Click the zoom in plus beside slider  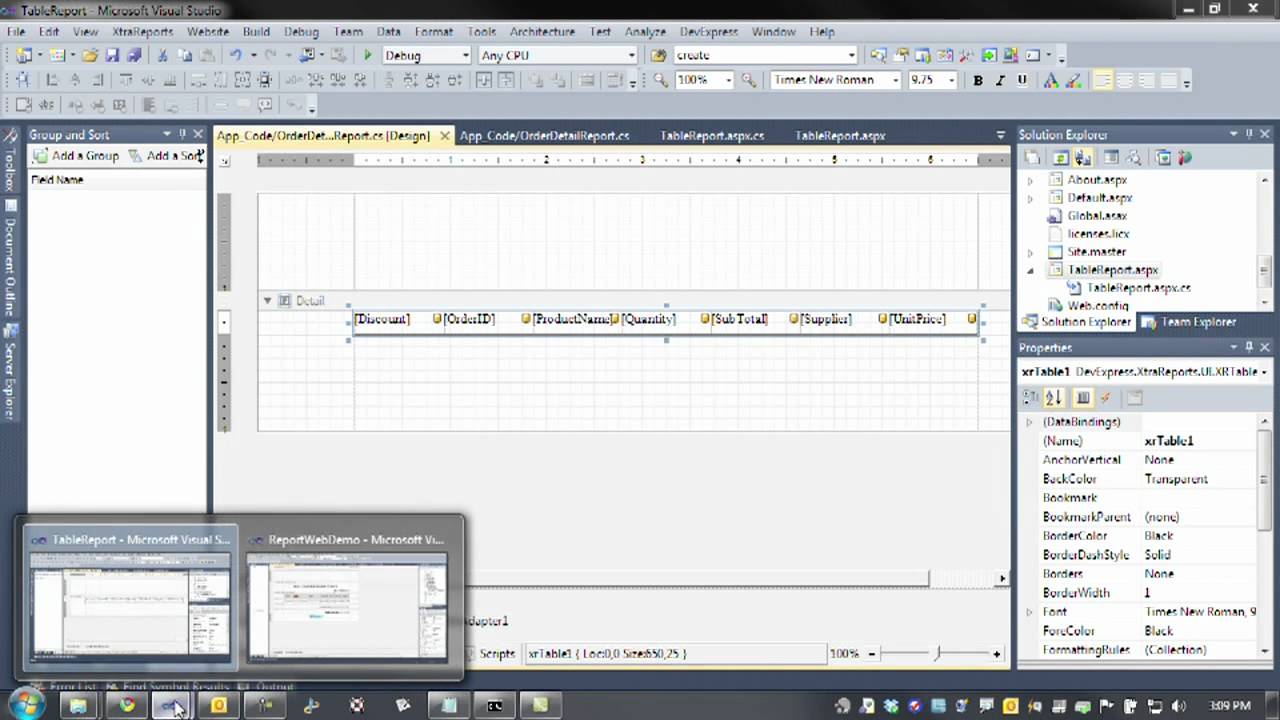(x=996, y=654)
